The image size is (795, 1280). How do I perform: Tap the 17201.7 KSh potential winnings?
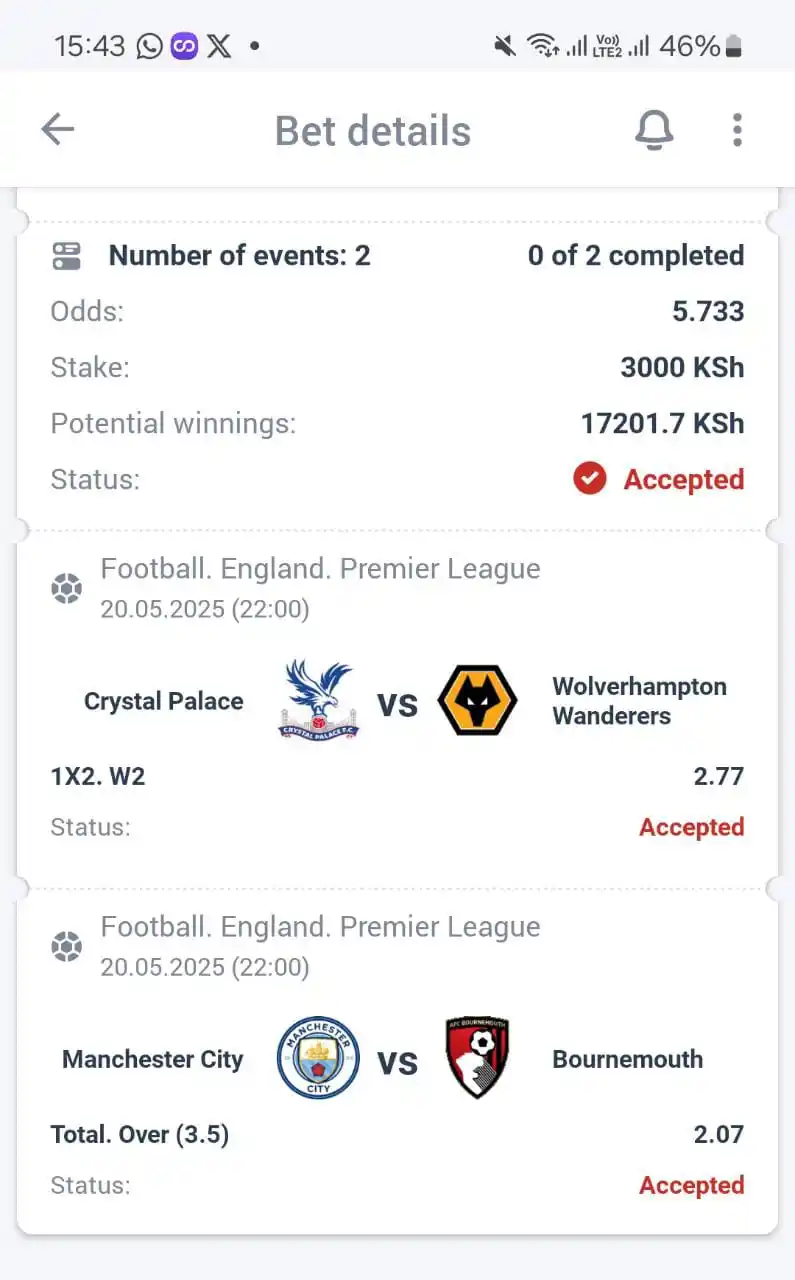point(663,423)
